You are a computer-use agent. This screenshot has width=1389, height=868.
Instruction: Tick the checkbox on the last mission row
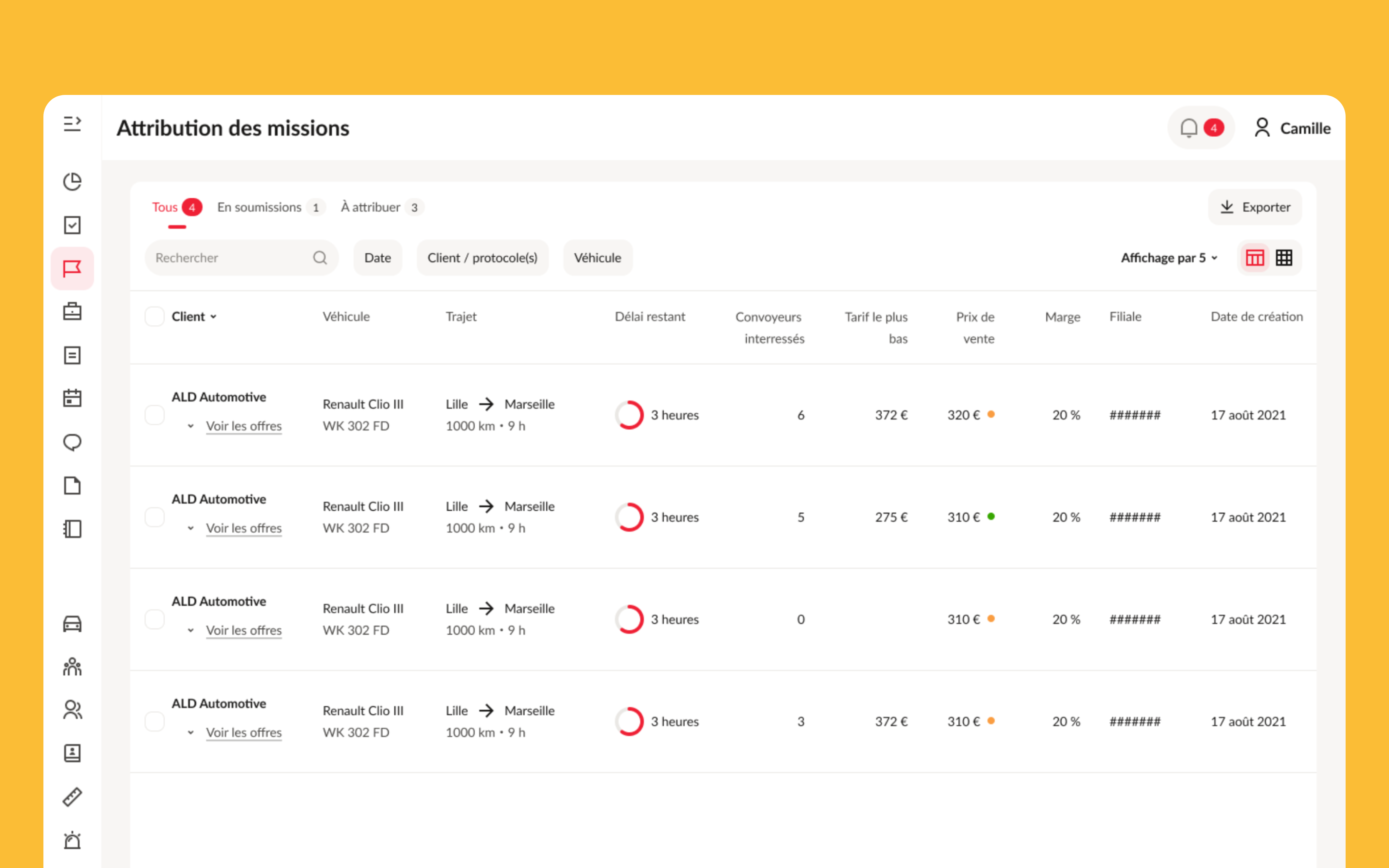[154, 722]
